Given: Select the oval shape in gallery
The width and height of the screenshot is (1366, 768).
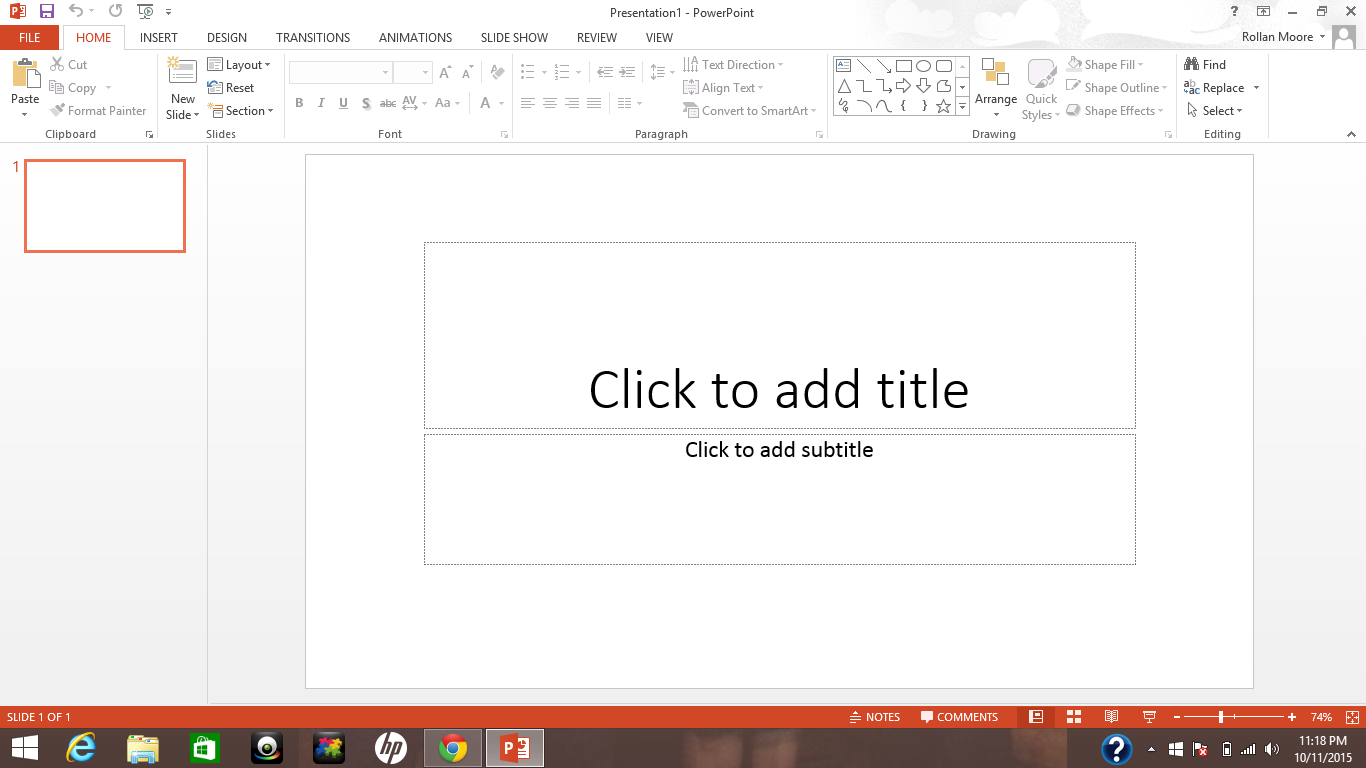Looking at the screenshot, I should click(x=923, y=66).
